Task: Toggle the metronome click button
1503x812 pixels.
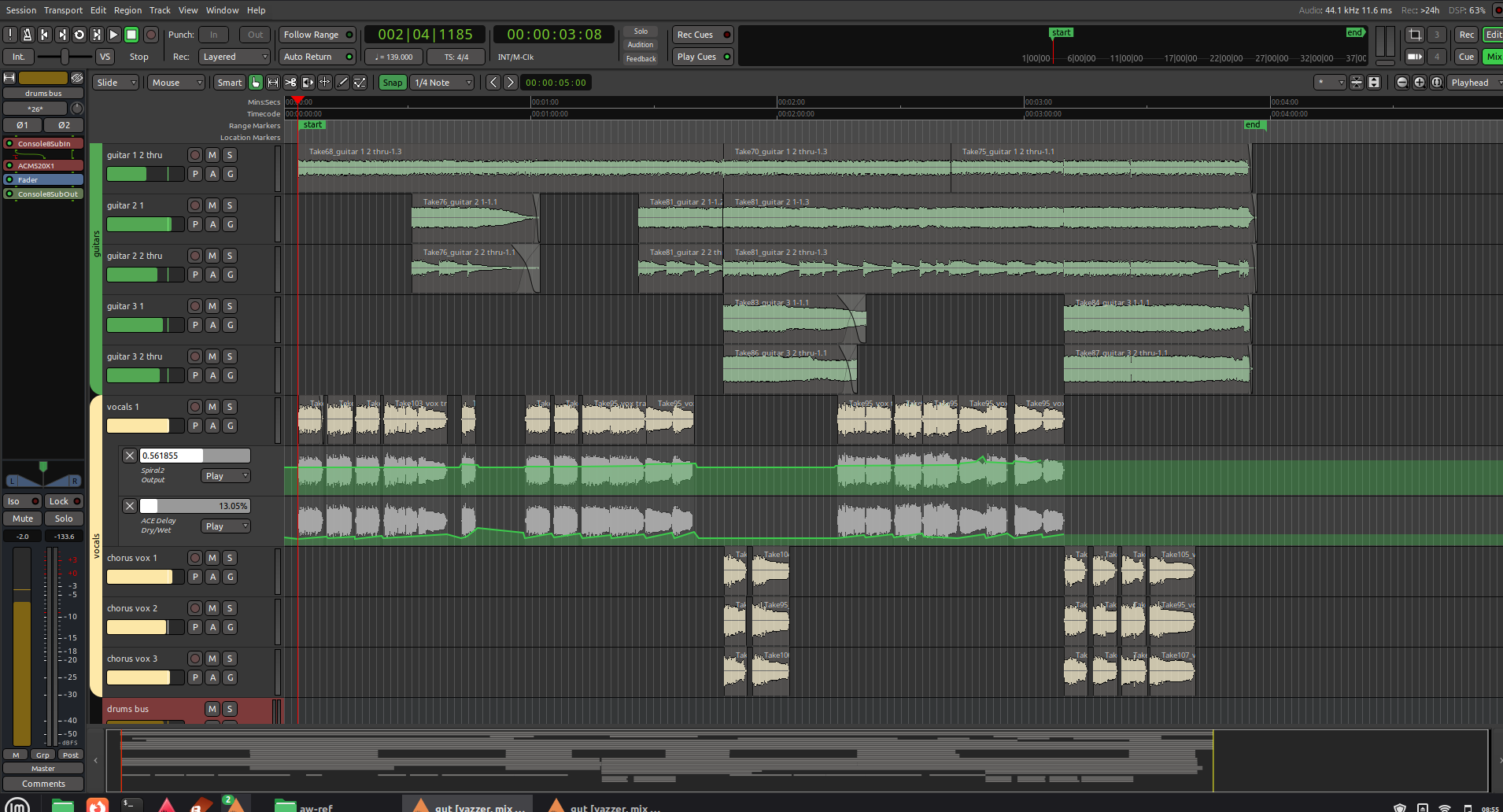Action: click(x=28, y=35)
